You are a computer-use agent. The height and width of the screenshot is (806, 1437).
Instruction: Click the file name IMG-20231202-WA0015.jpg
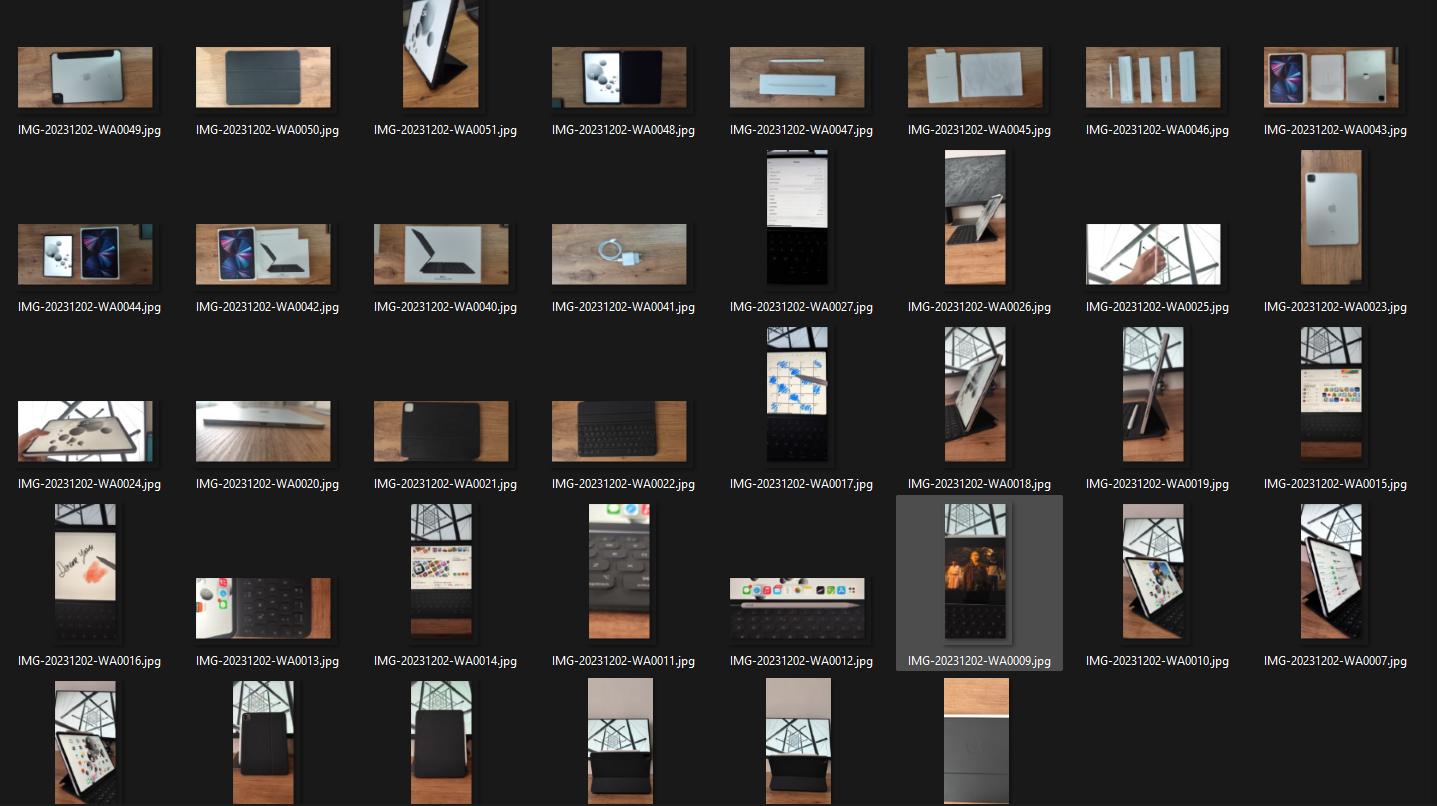click(x=1335, y=484)
